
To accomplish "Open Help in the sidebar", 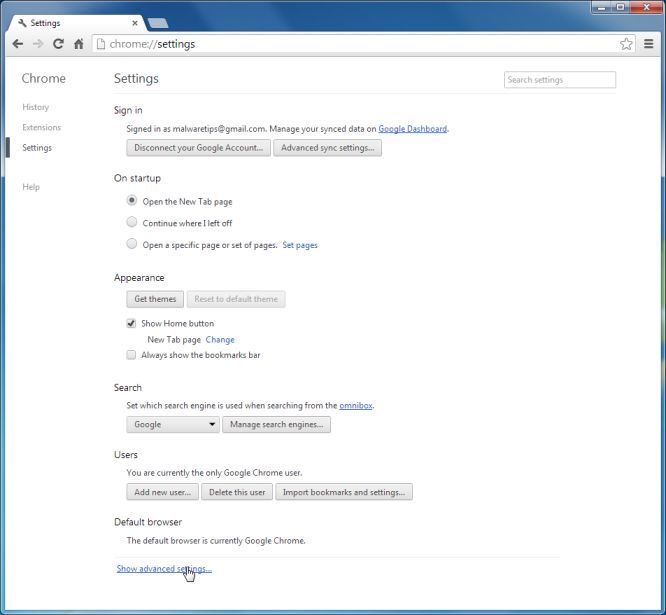I will pyautogui.click(x=31, y=187).
